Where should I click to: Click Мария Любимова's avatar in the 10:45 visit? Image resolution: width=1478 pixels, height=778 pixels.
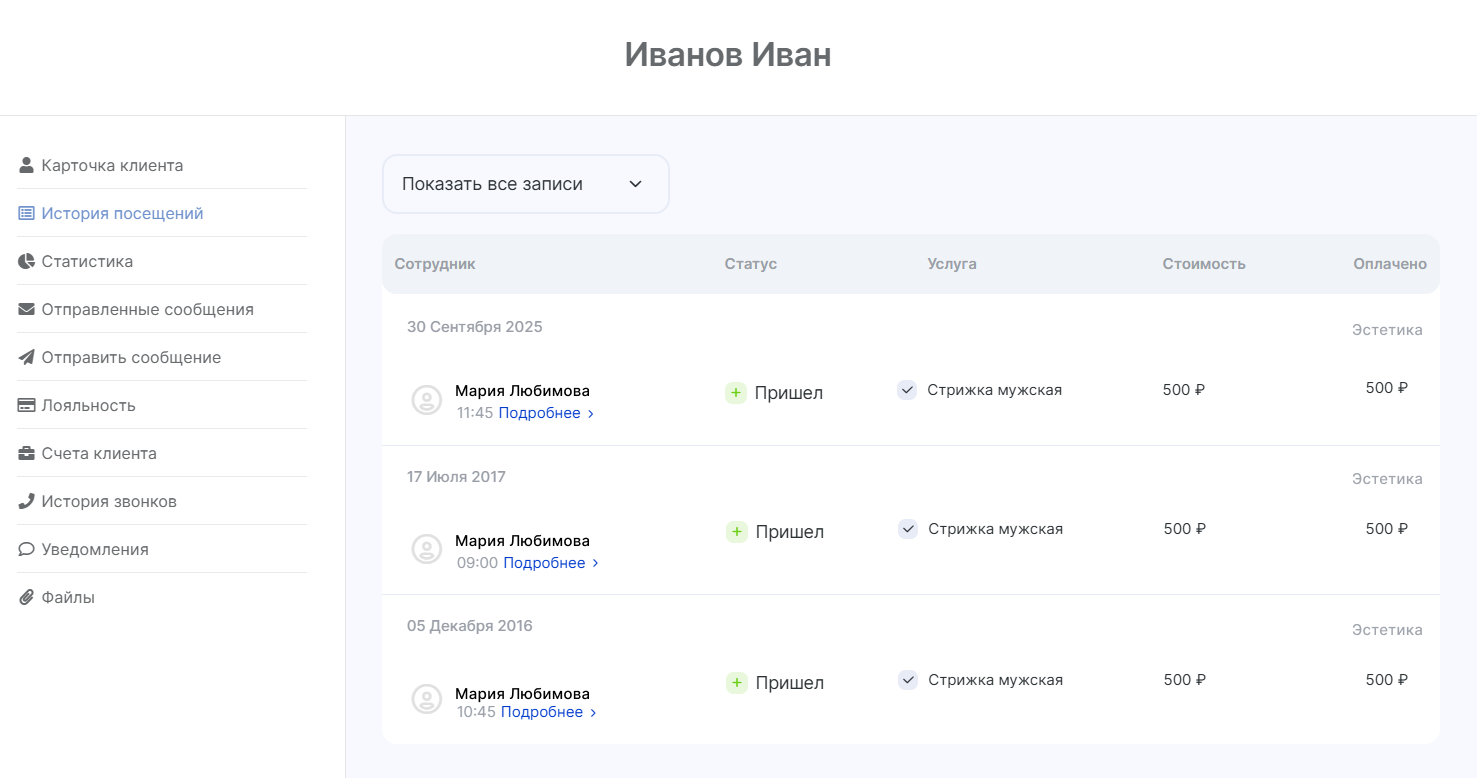427,699
